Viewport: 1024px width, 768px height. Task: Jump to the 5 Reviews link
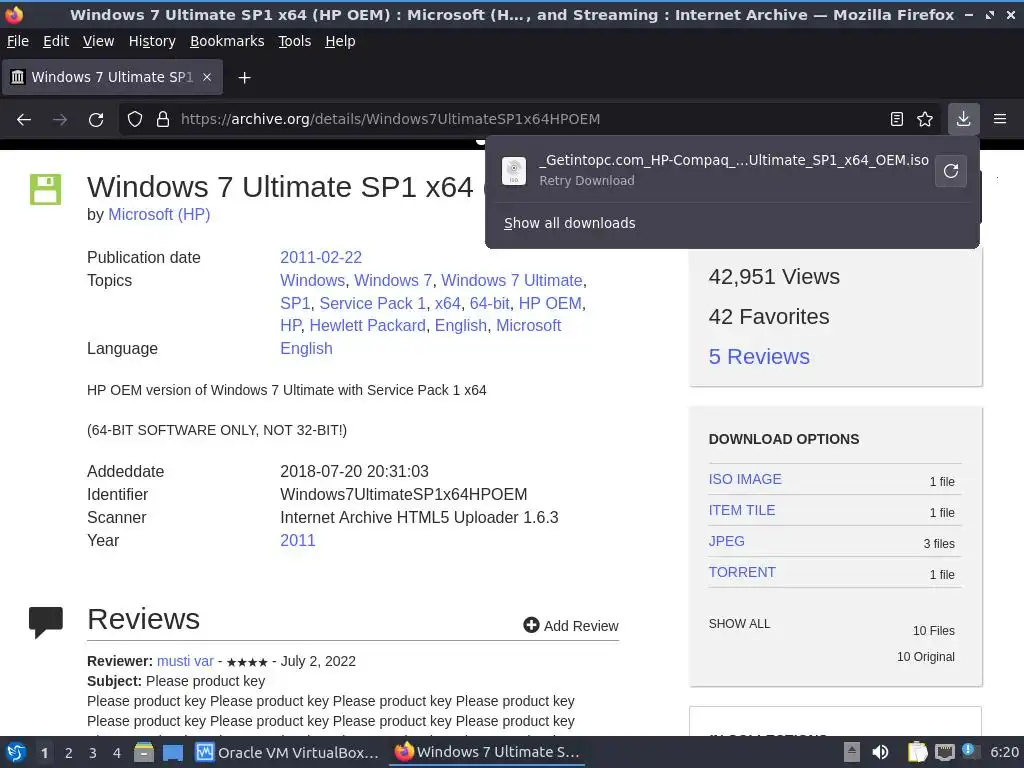[759, 357]
